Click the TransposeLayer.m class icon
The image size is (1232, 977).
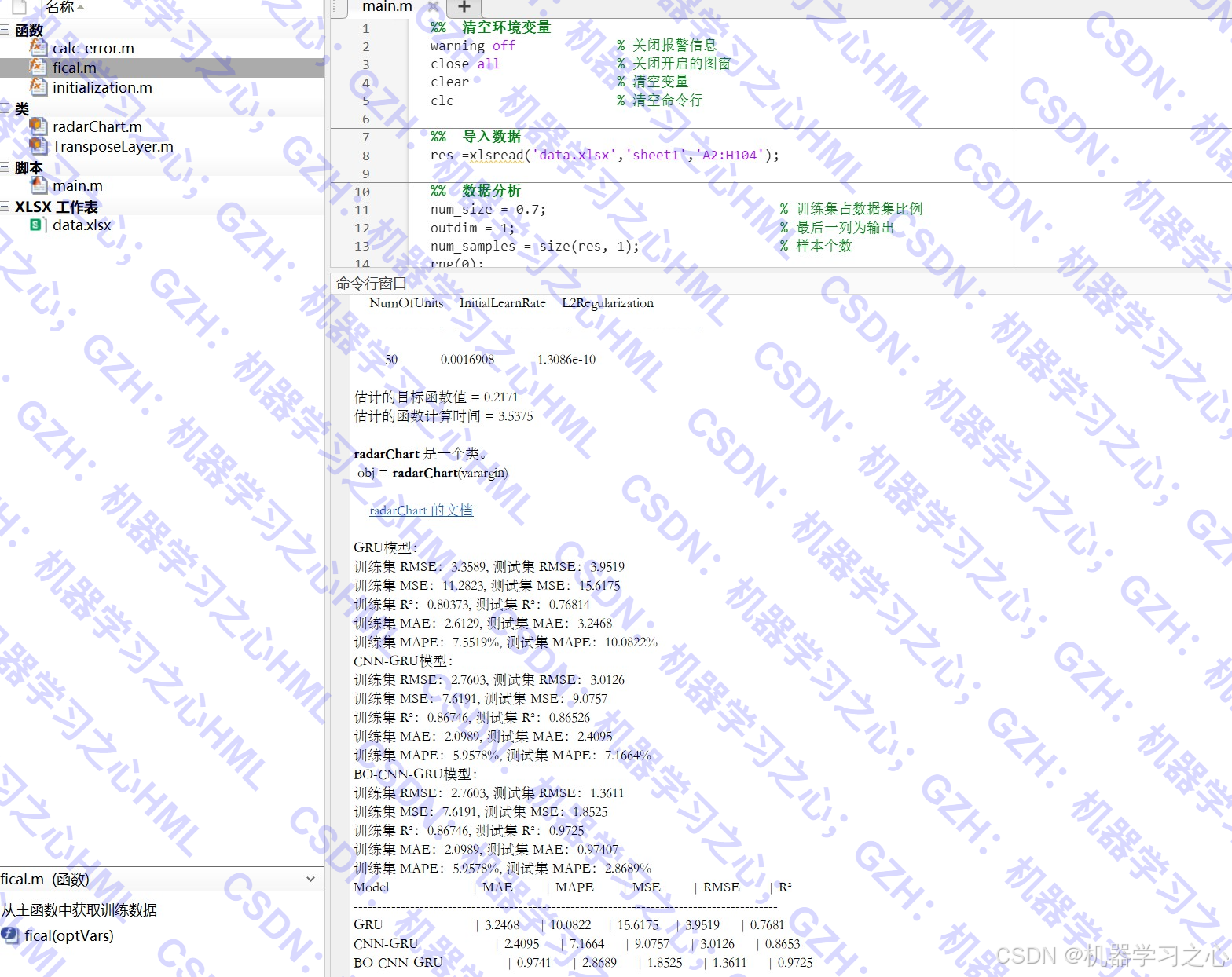38,146
